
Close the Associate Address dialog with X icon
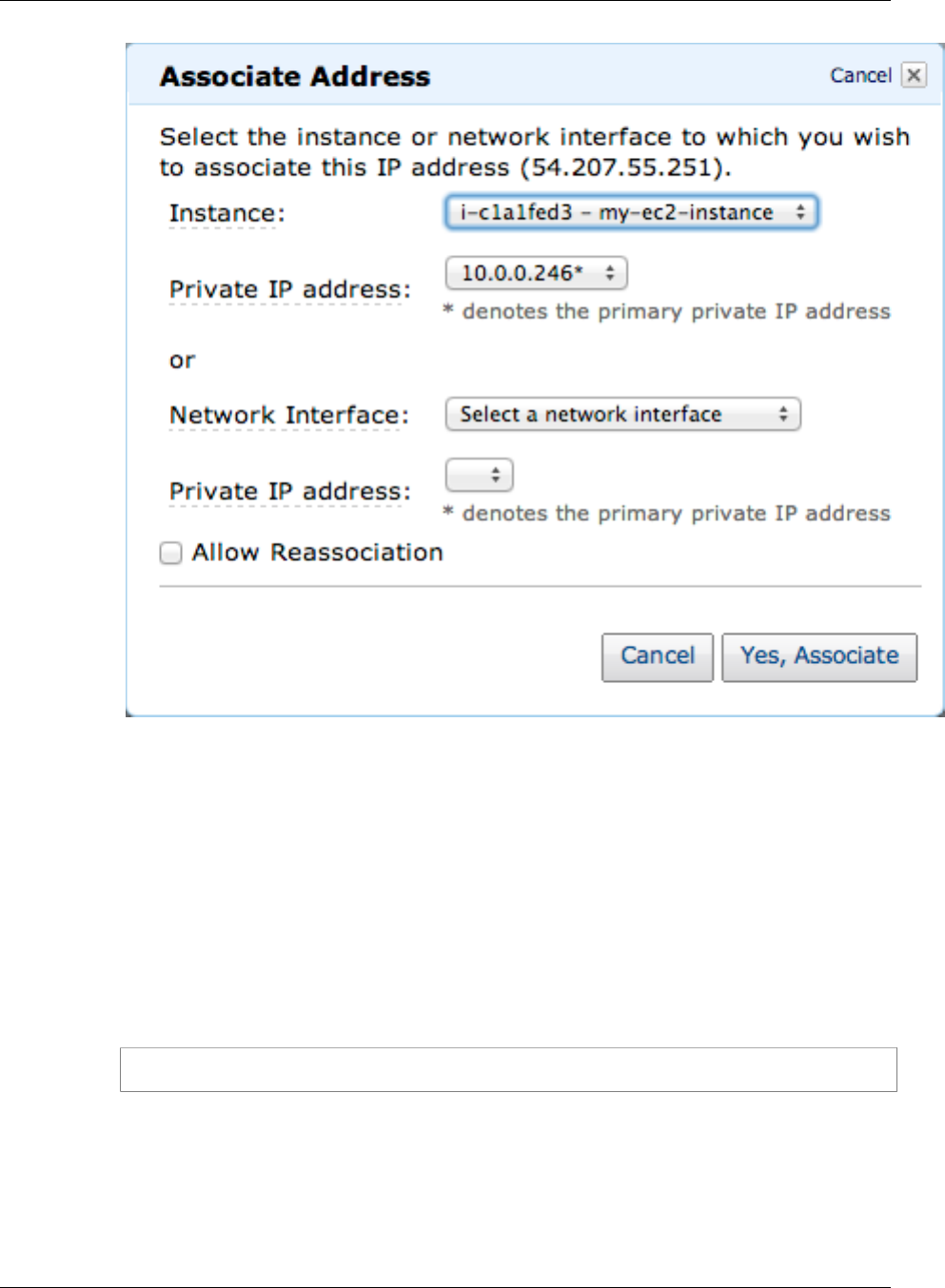tap(914, 75)
